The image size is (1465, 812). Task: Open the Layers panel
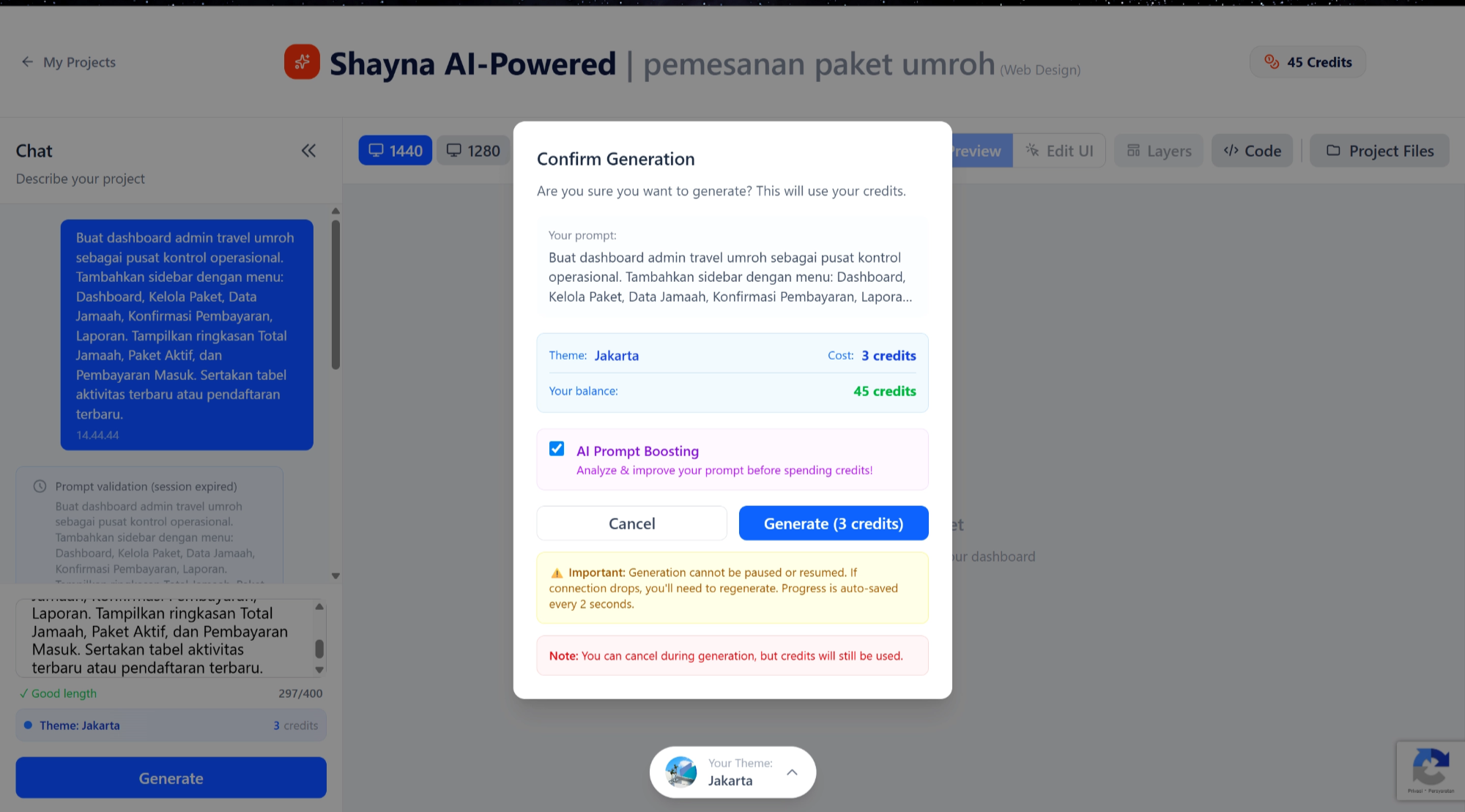point(1158,150)
